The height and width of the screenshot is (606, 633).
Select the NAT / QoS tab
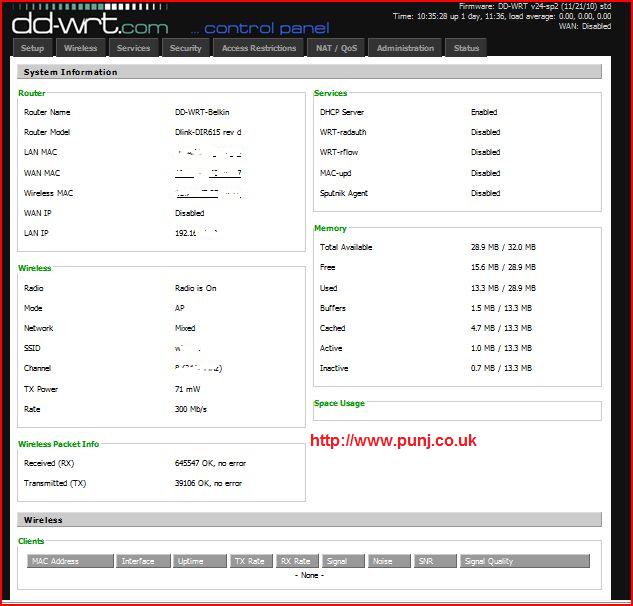[x=336, y=48]
